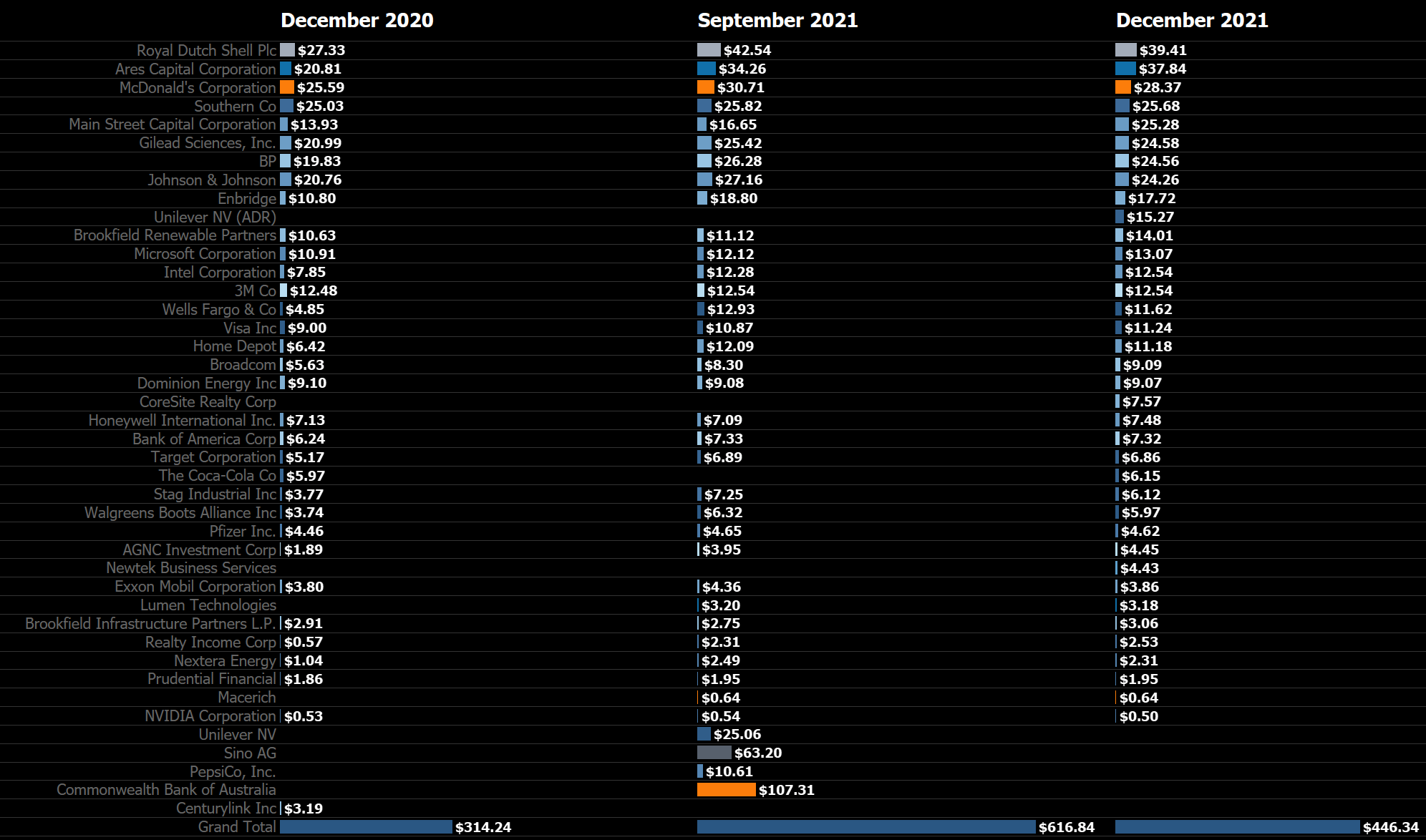Viewport: 1426px width, 840px height.
Task: Click the $107.31 value label
Action: (786, 790)
